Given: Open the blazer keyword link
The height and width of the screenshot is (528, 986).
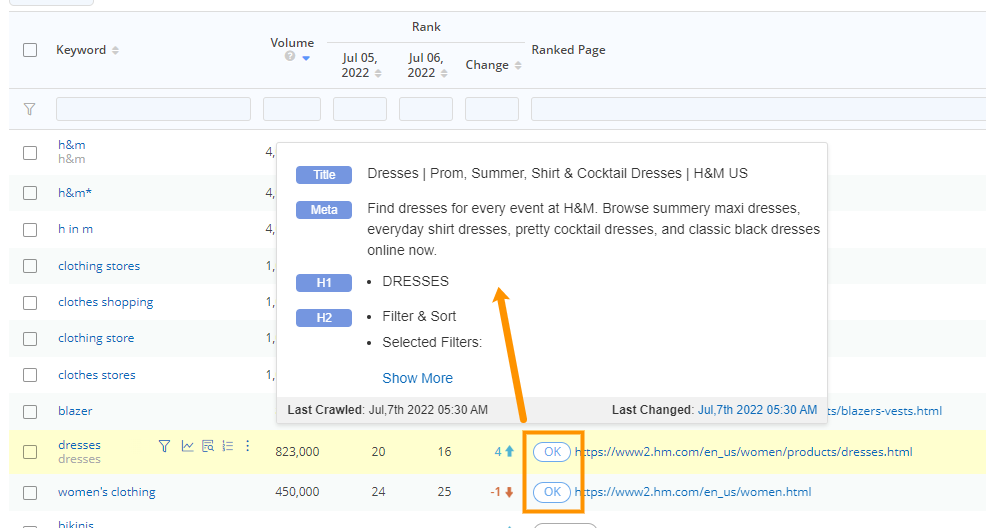Looking at the screenshot, I should click(75, 411).
